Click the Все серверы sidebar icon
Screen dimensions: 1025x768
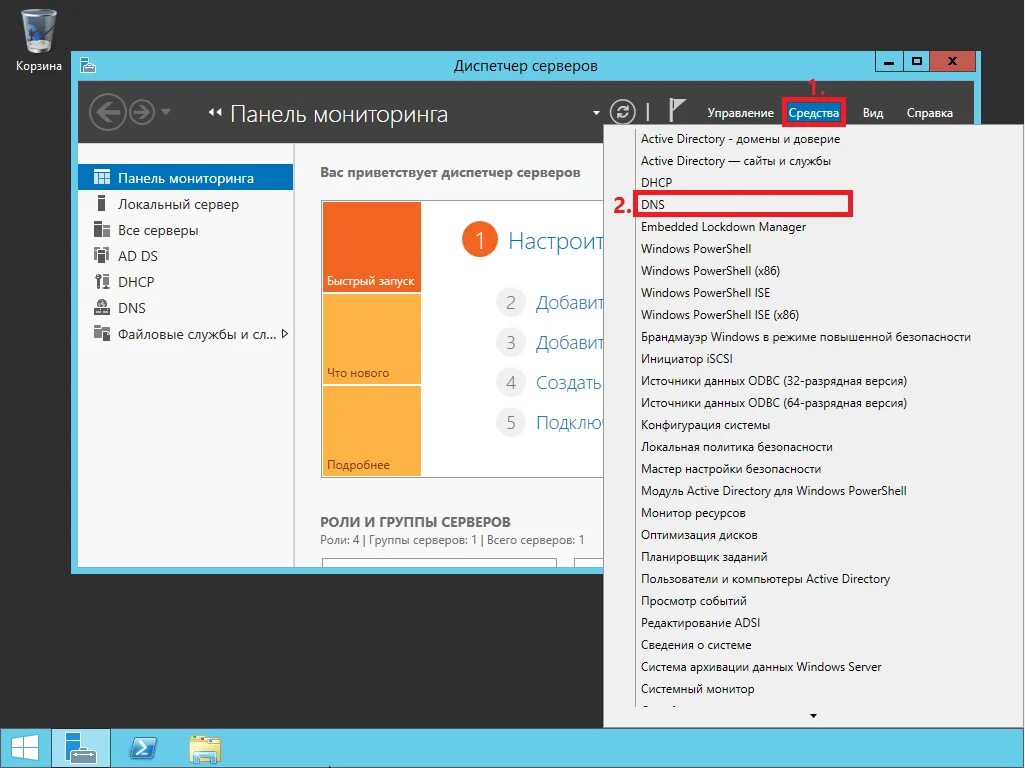click(102, 229)
